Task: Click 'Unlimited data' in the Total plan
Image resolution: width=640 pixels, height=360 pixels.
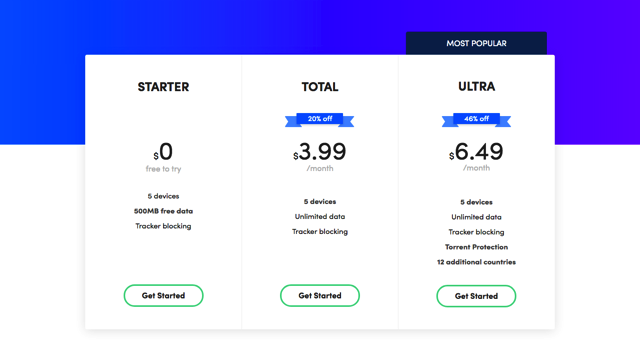Action: click(x=320, y=217)
